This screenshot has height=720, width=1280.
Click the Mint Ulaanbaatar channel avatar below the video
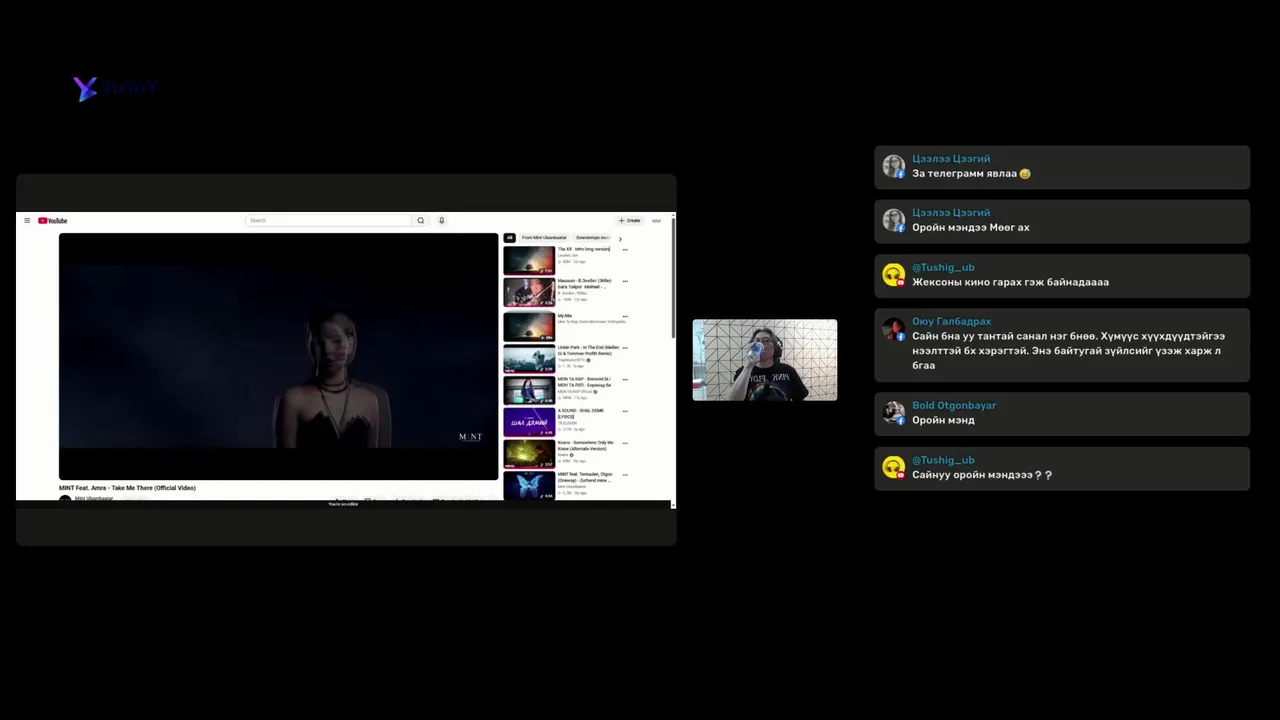pos(65,499)
